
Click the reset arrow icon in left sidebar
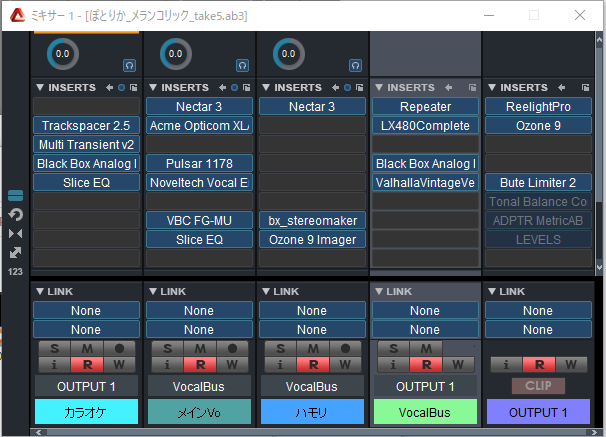pos(15,214)
